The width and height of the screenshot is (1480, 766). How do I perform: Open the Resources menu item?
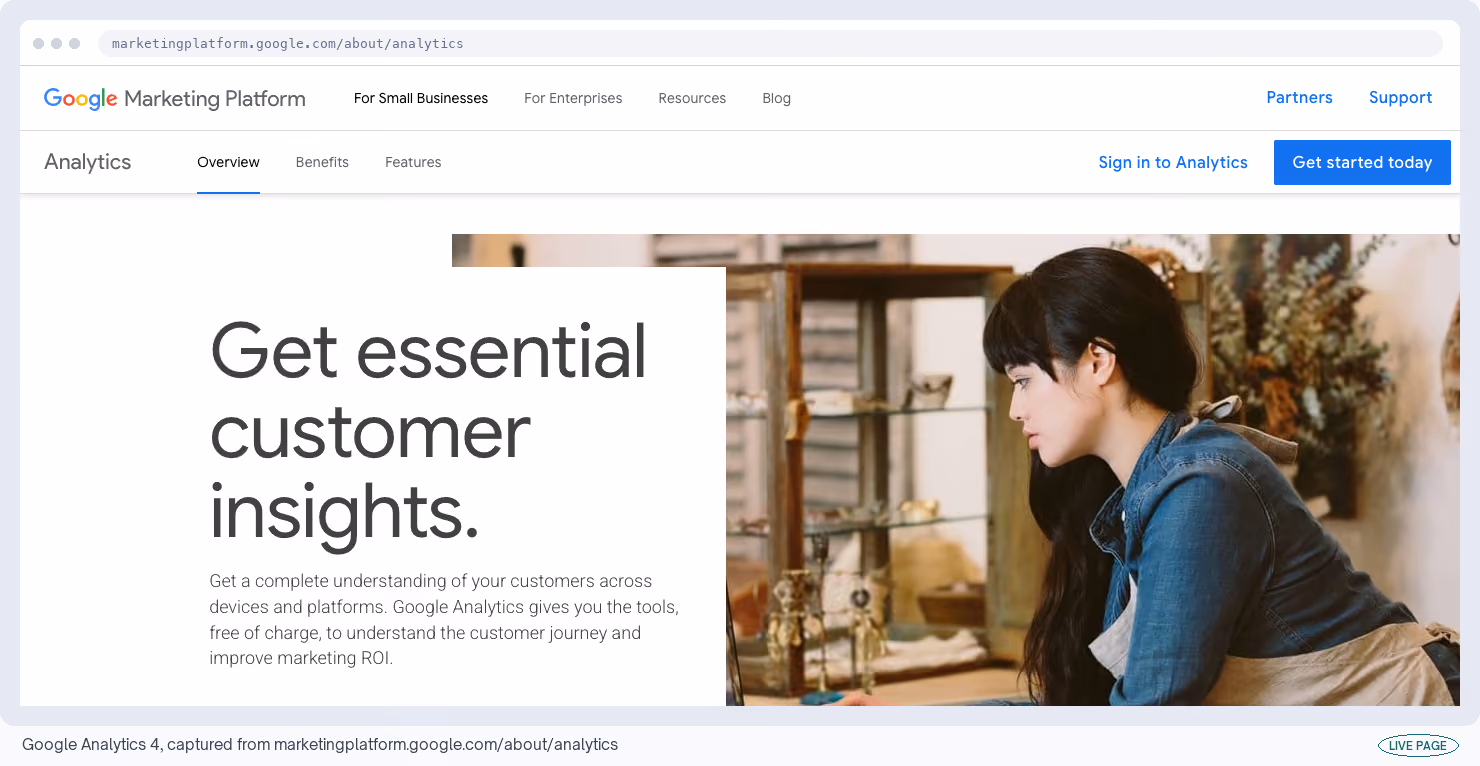pos(692,98)
